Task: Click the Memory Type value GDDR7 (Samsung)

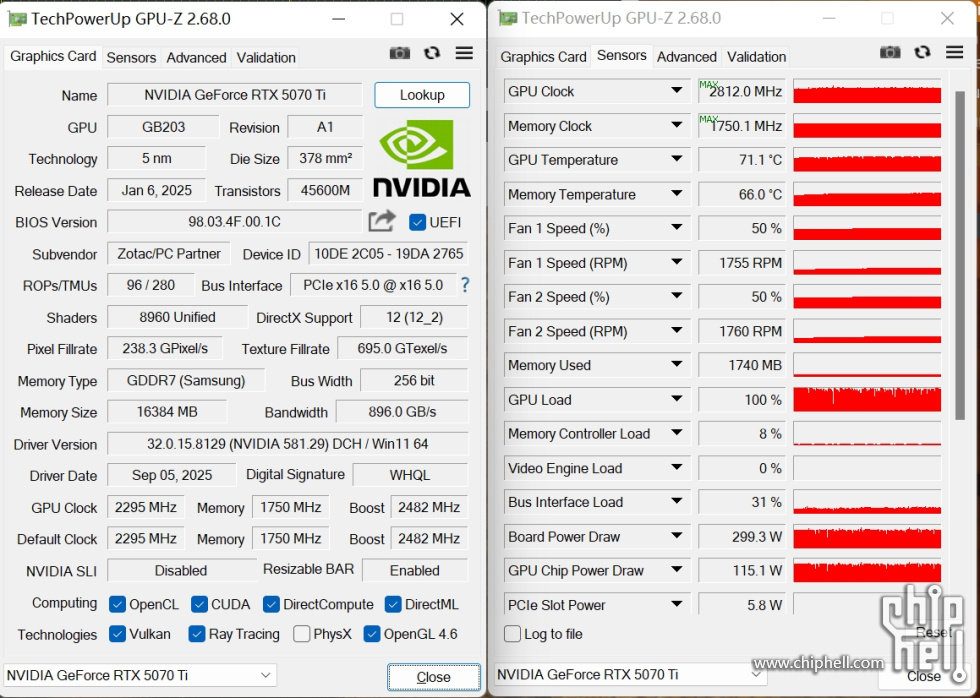Action: point(186,381)
